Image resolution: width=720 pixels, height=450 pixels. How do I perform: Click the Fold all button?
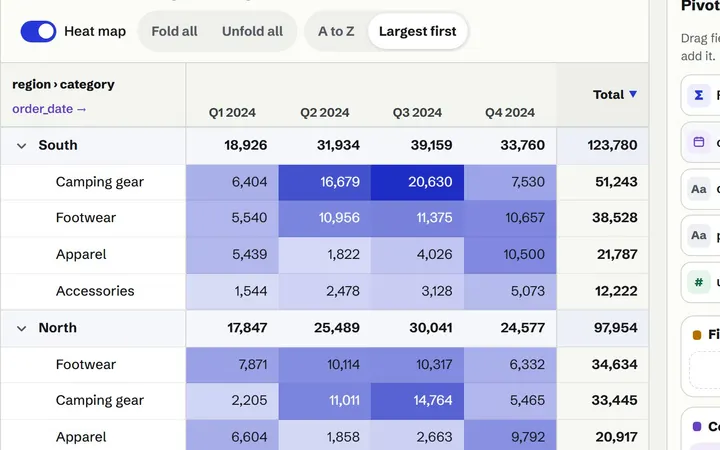(x=174, y=31)
